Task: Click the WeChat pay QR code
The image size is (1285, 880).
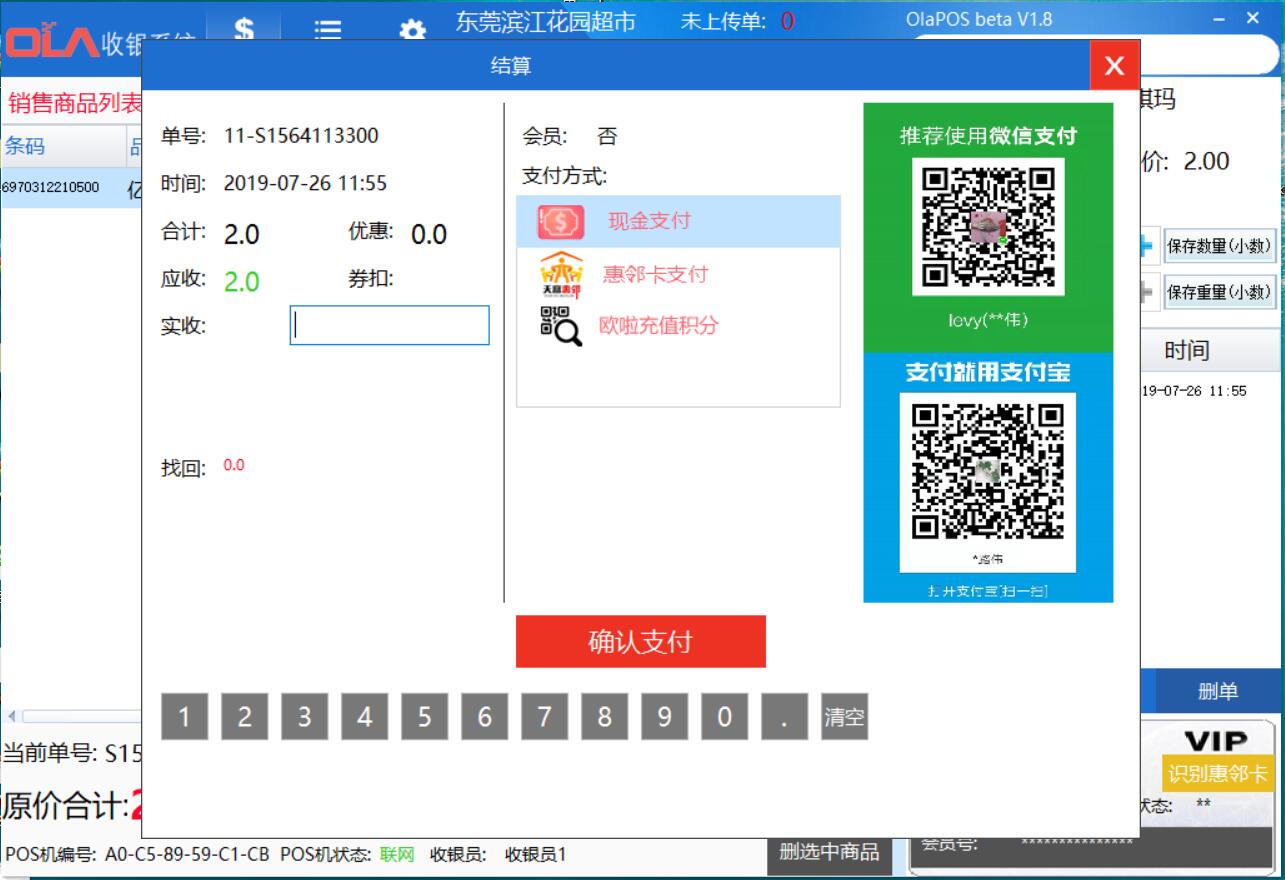Action: (988, 226)
